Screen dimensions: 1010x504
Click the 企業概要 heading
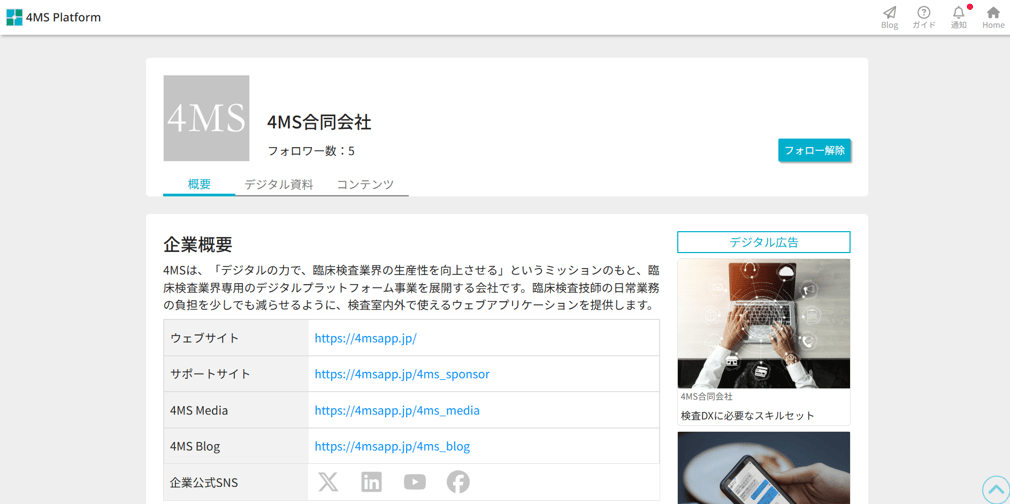point(198,245)
